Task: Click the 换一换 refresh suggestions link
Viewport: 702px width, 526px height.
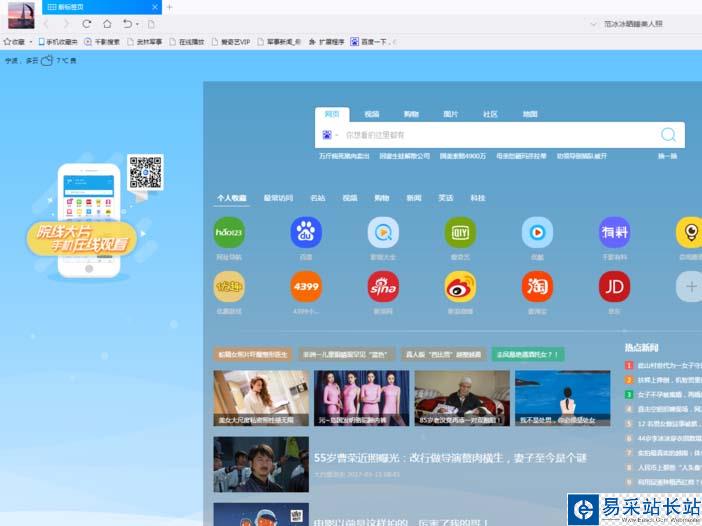Action: tap(667, 156)
